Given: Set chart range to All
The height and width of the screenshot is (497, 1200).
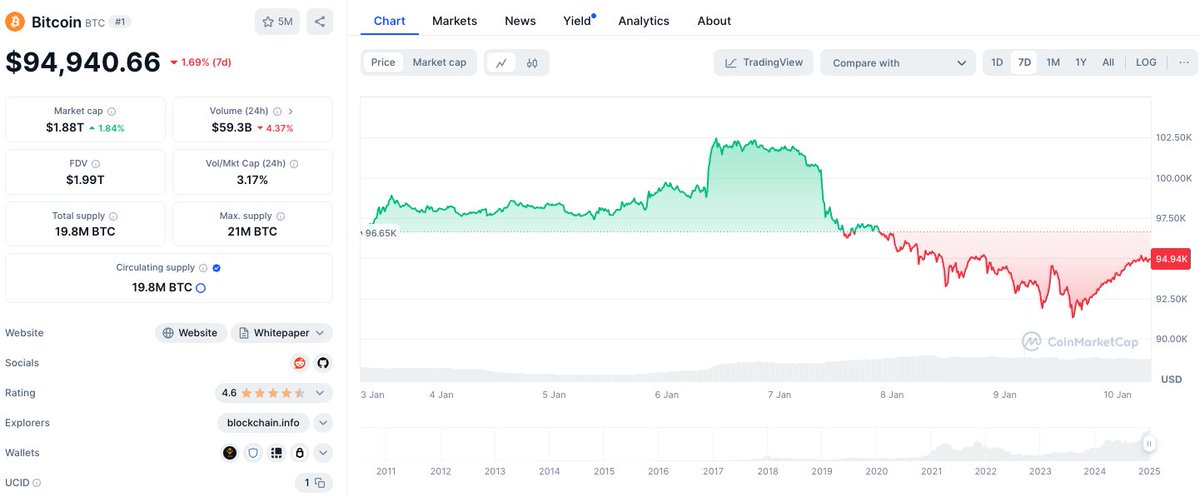Looking at the screenshot, I should pos(1108,62).
